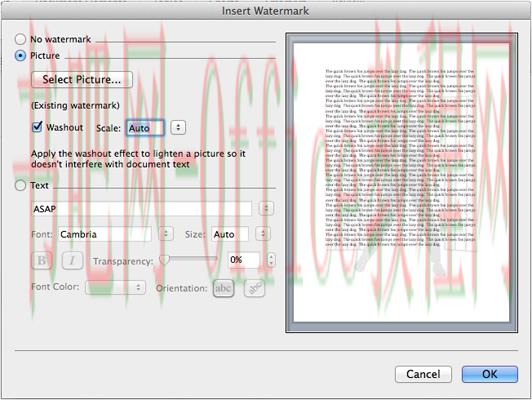
Task: Click the Select Picture button
Action: tap(82, 79)
